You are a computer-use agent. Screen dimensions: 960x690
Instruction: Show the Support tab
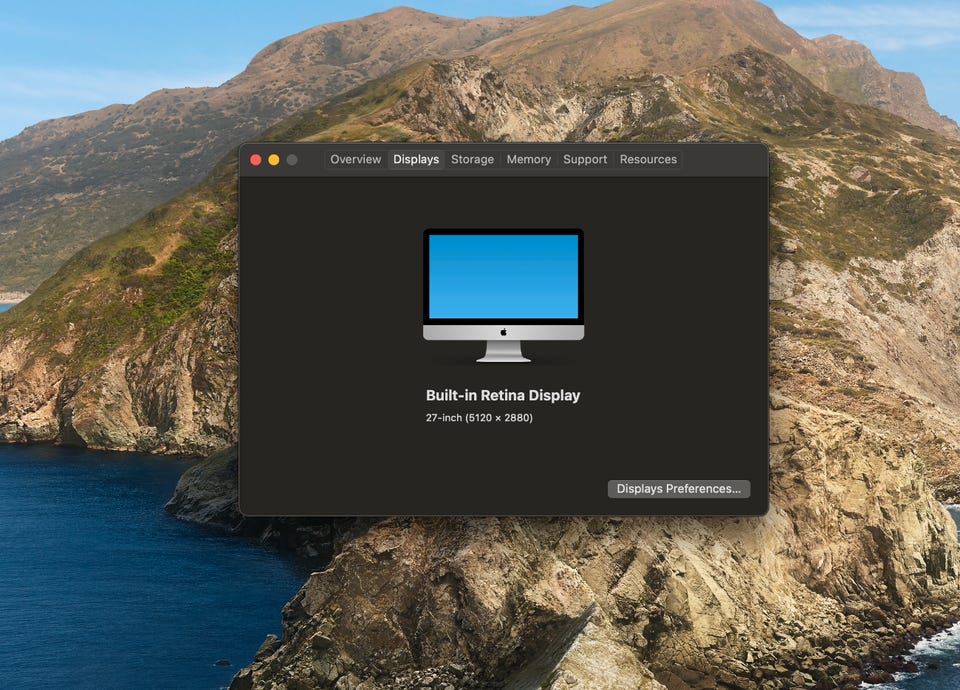585,159
